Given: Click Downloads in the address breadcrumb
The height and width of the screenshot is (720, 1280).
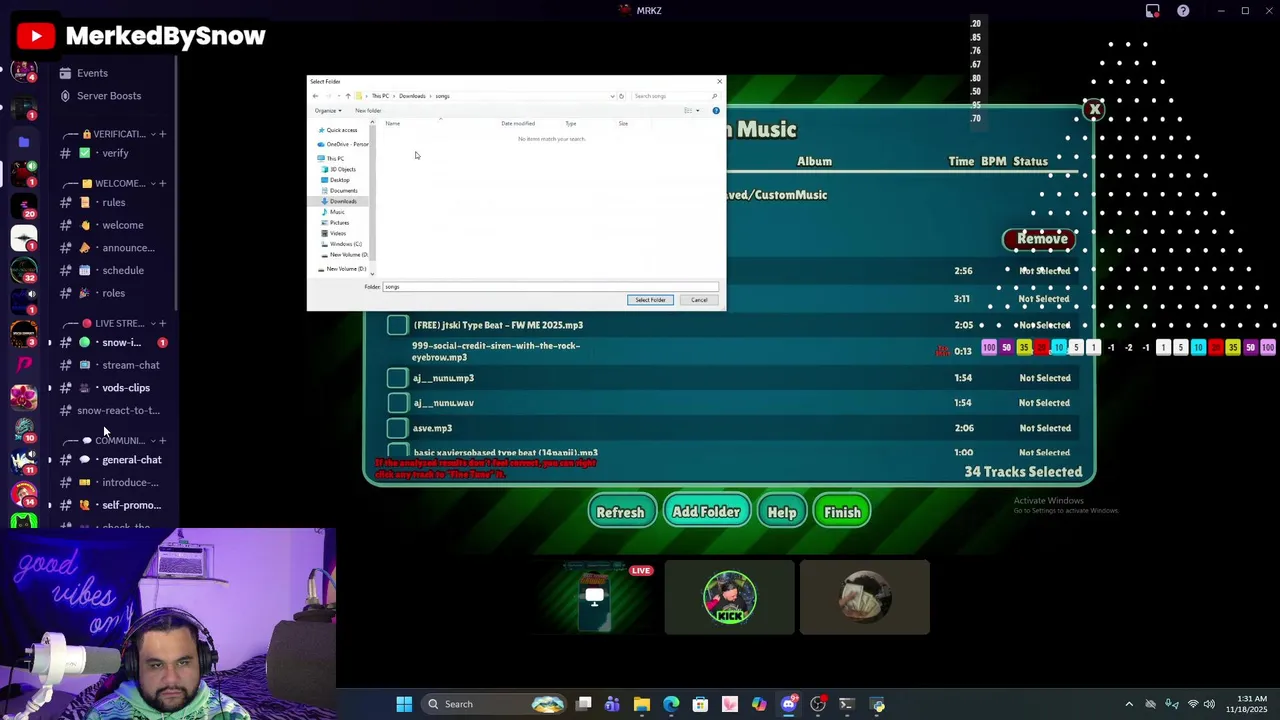Looking at the screenshot, I should coord(412,96).
